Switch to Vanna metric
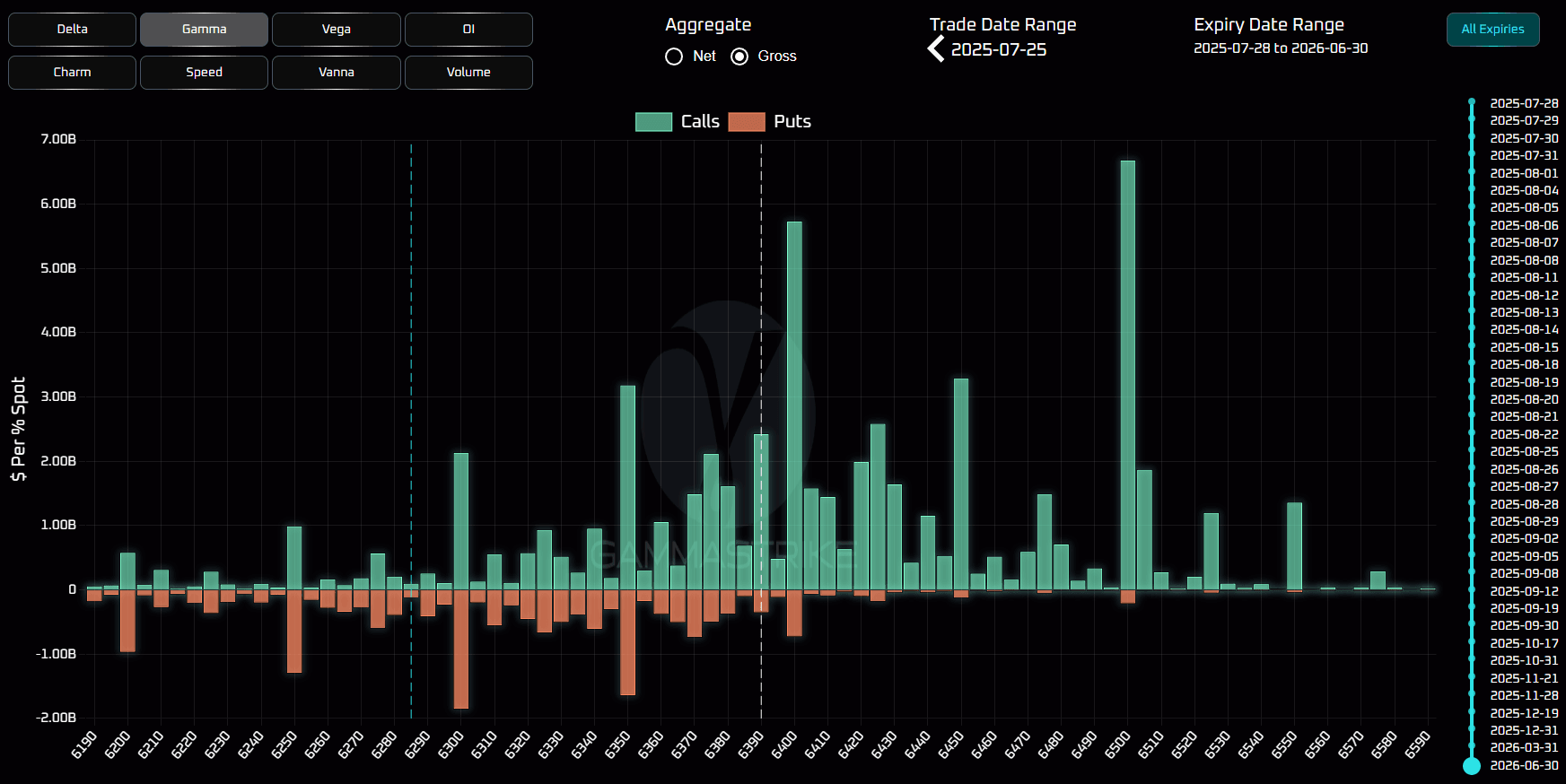Viewport: 1566px width, 784px height. click(337, 73)
